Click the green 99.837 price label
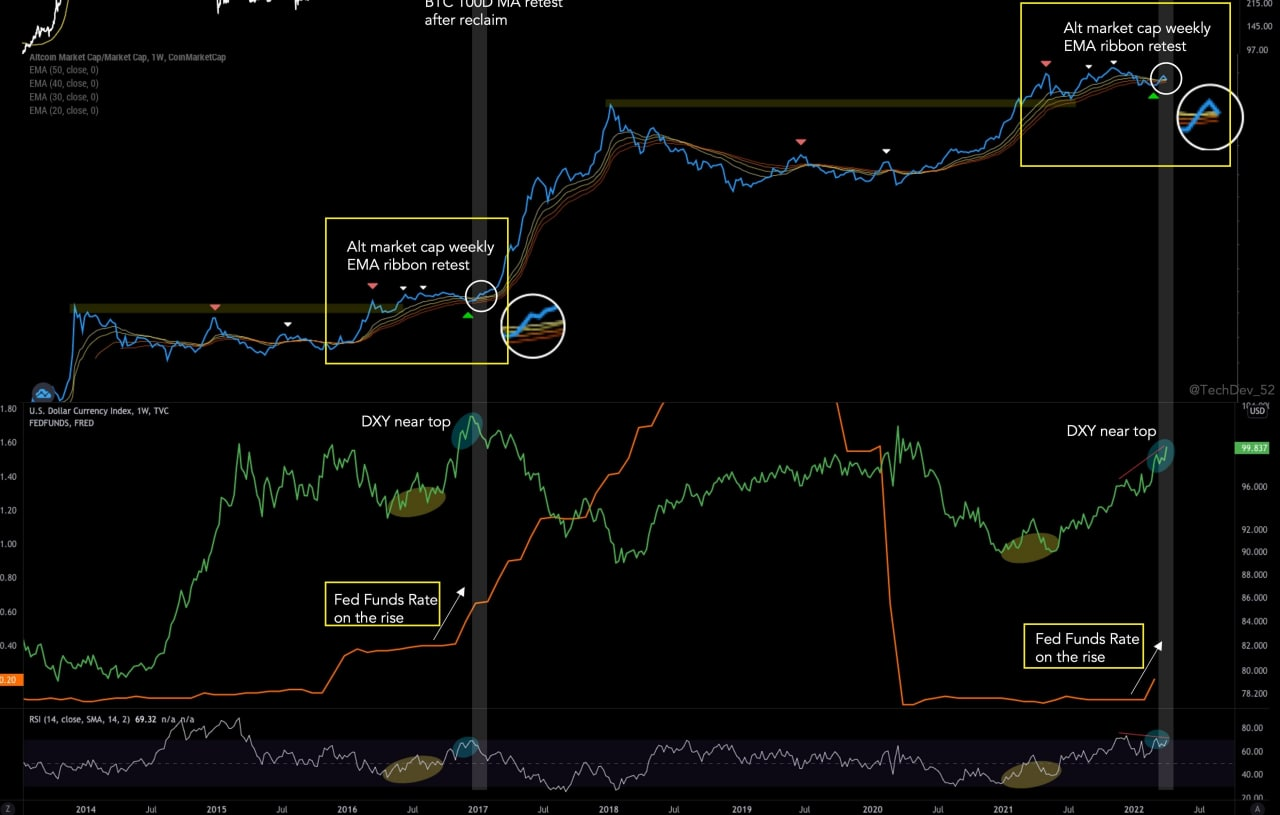 (x=1254, y=448)
